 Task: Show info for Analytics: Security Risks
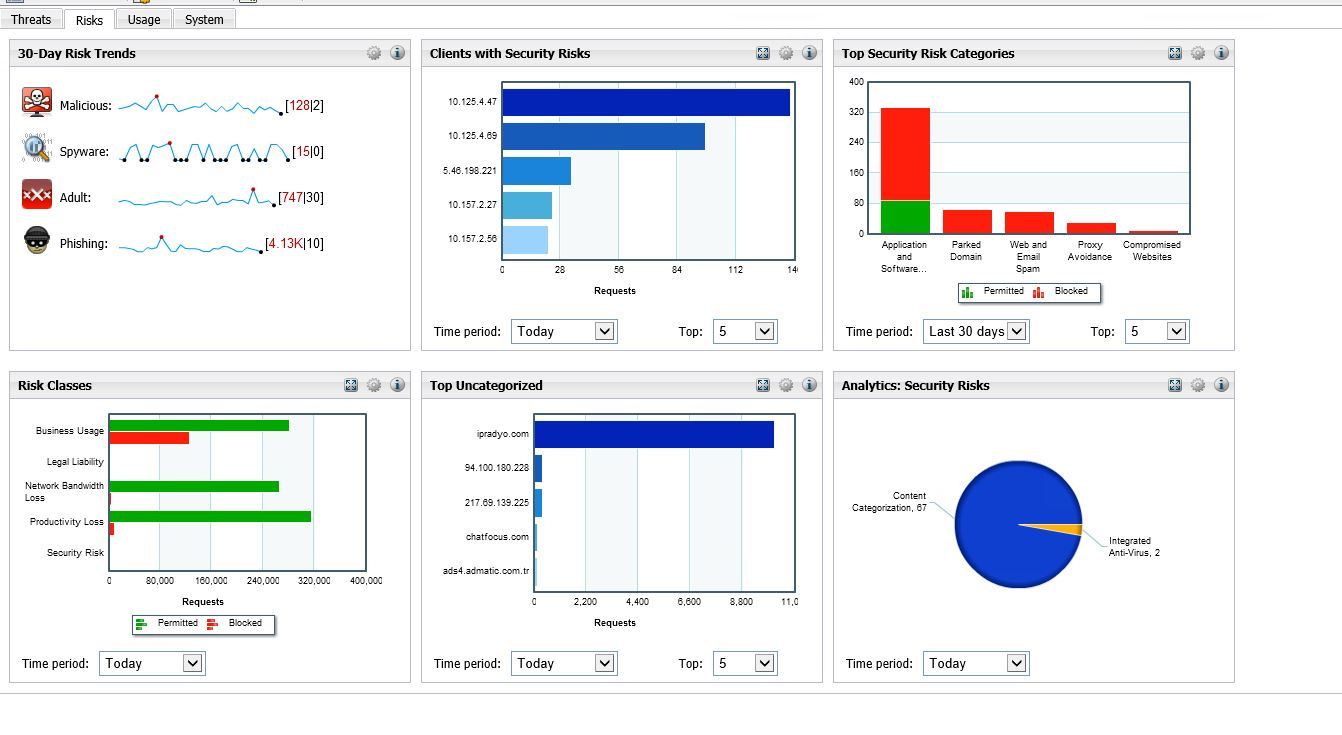click(1221, 385)
